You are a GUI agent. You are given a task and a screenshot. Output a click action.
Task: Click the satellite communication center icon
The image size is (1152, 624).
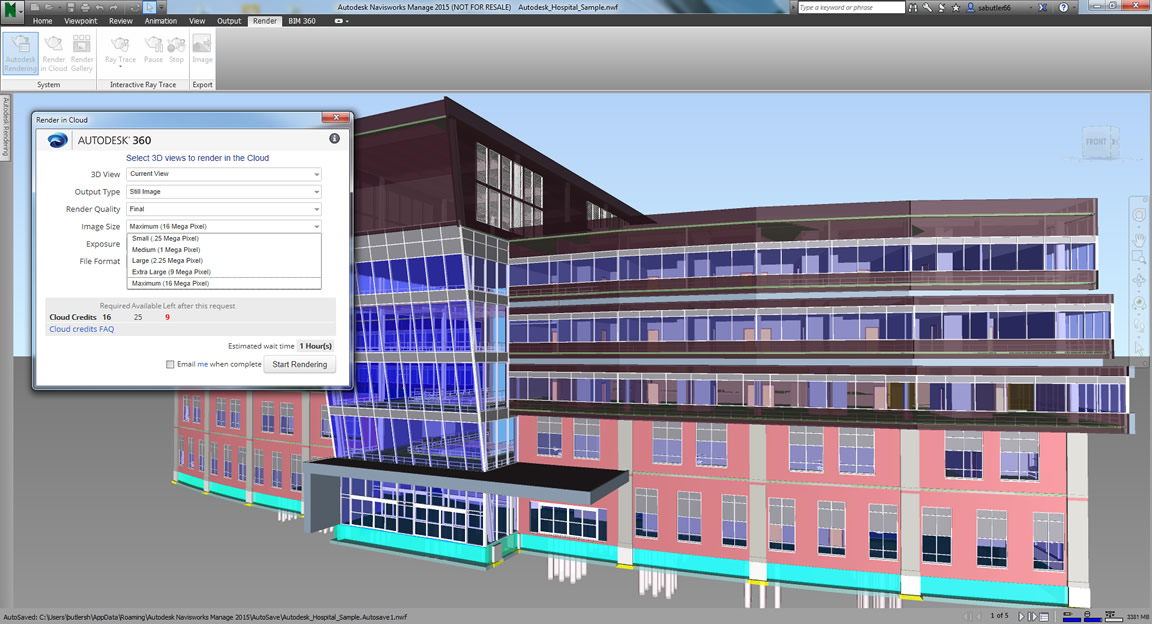[942, 7]
